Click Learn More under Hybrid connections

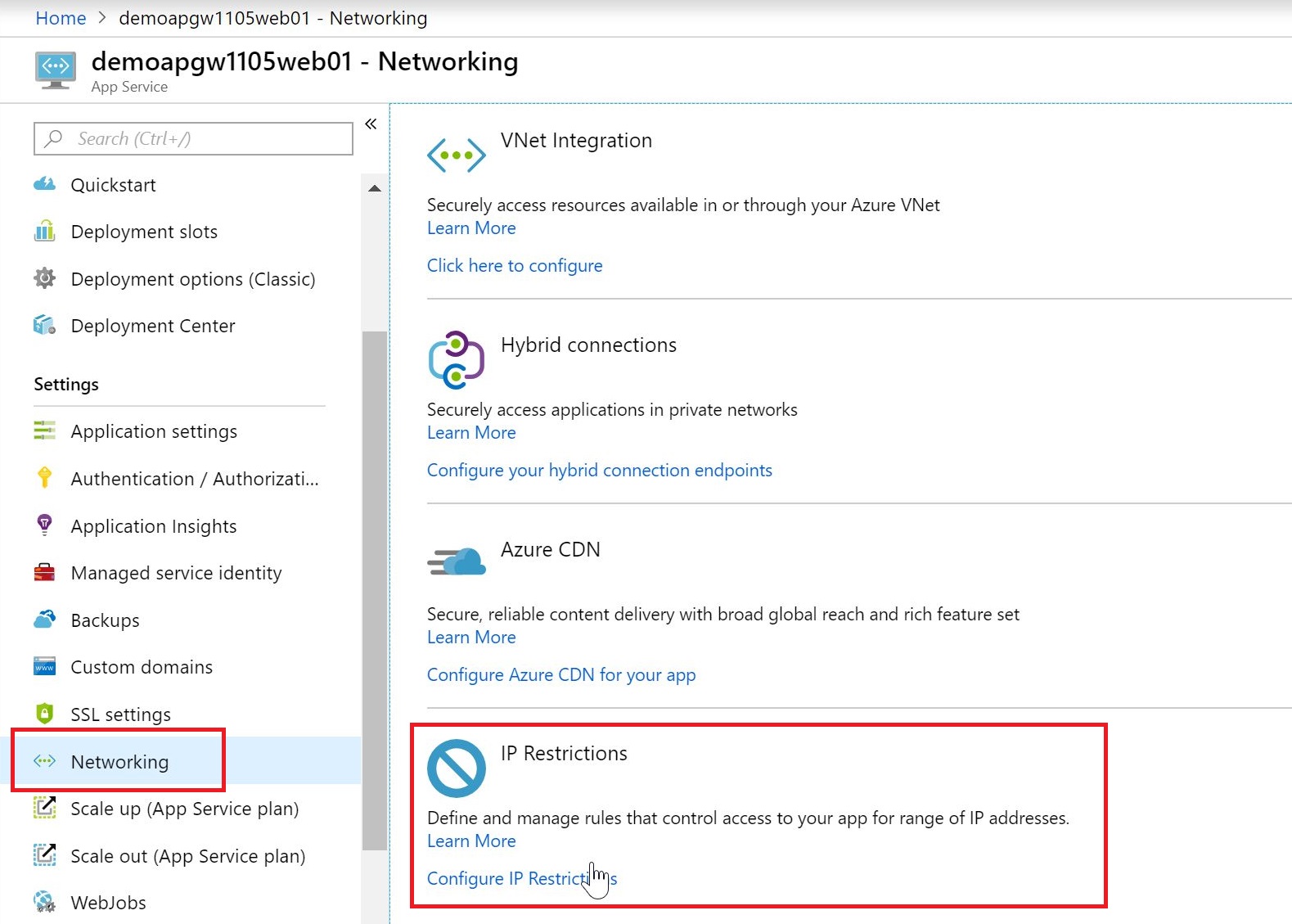[471, 433]
